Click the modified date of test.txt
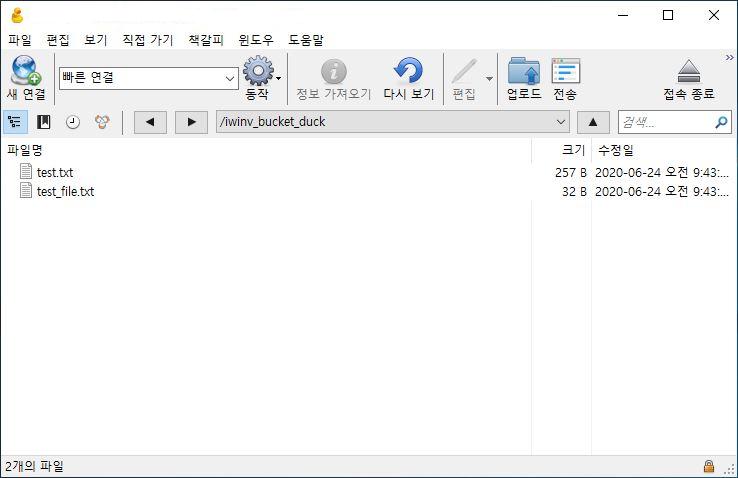The image size is (738, 478). click(662, 173)
